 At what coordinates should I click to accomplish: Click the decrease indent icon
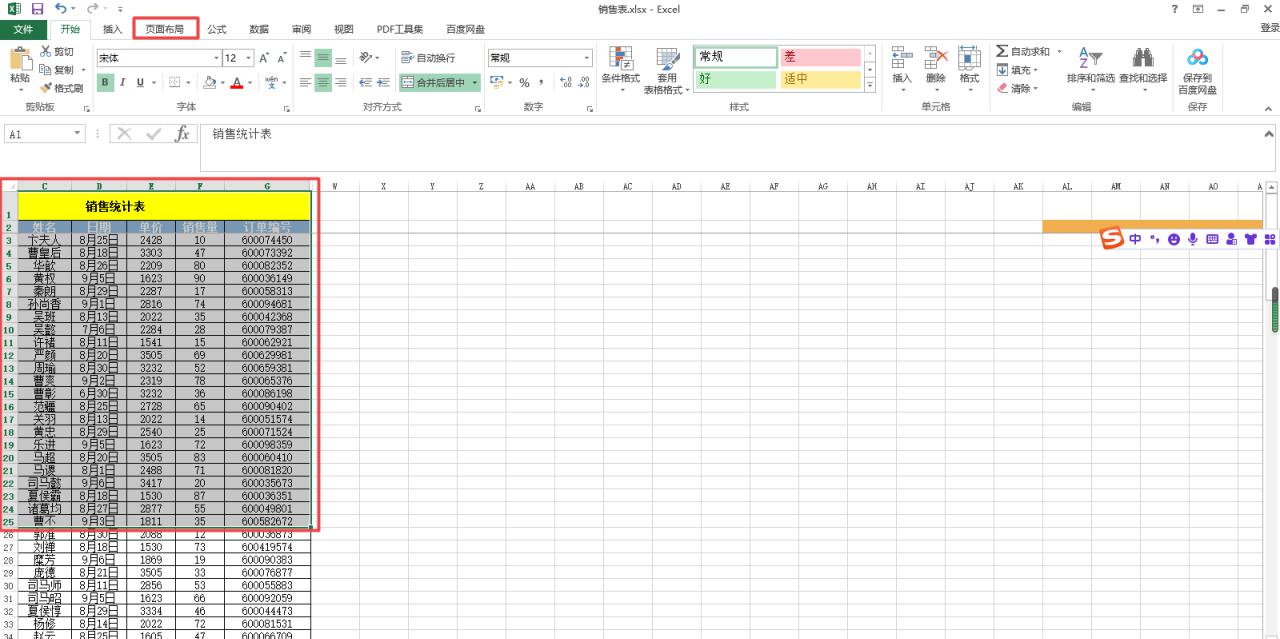pyautogui.click(x=366, y=83)
